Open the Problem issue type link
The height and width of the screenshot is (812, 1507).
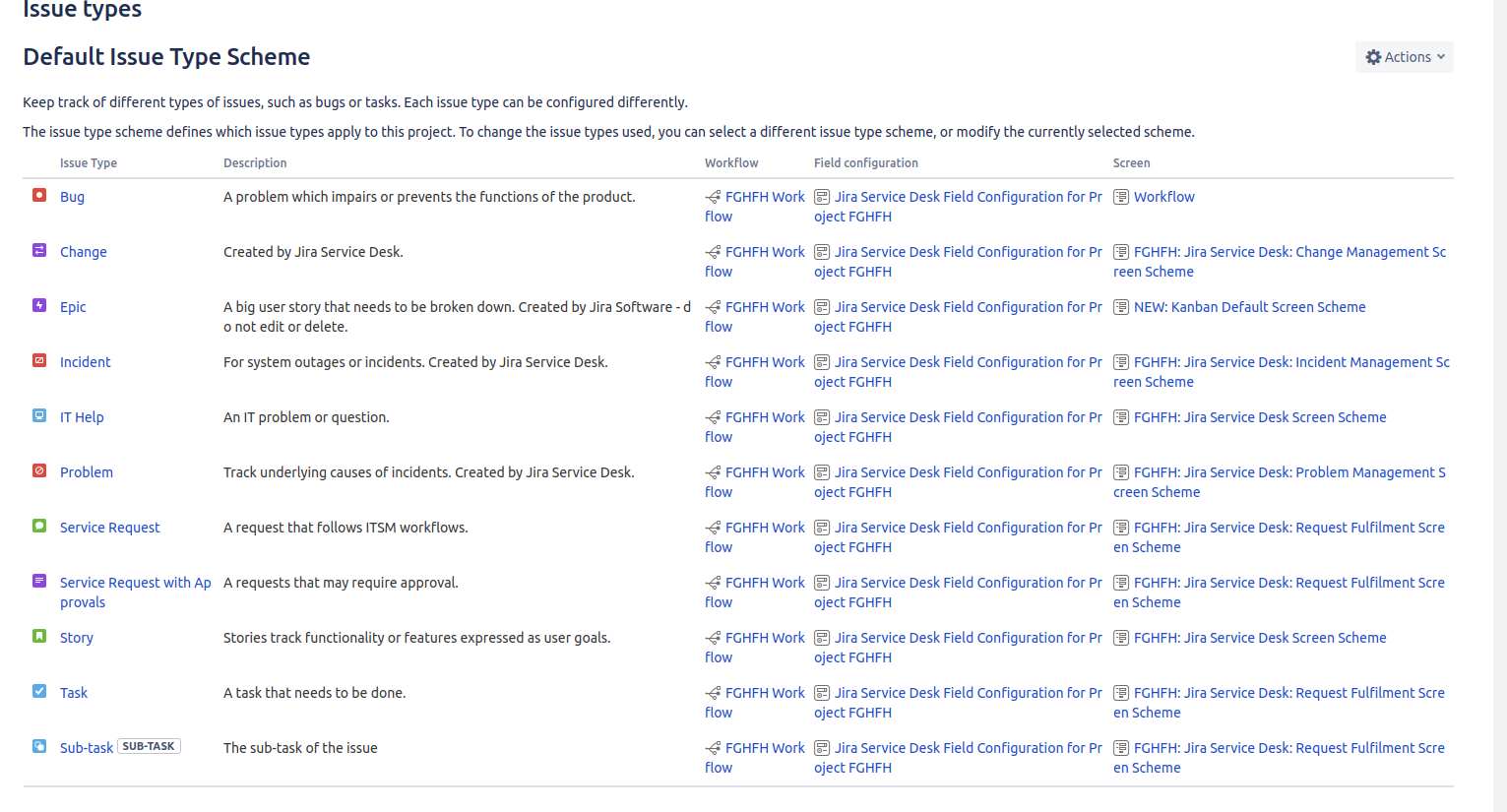click(87, 472)
